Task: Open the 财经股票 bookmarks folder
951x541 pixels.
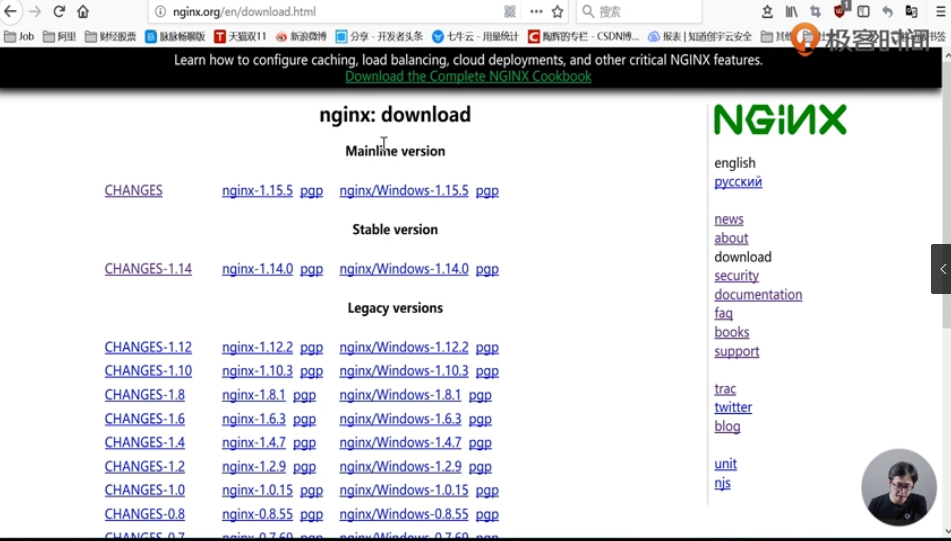Action: (x=110, y=36)
